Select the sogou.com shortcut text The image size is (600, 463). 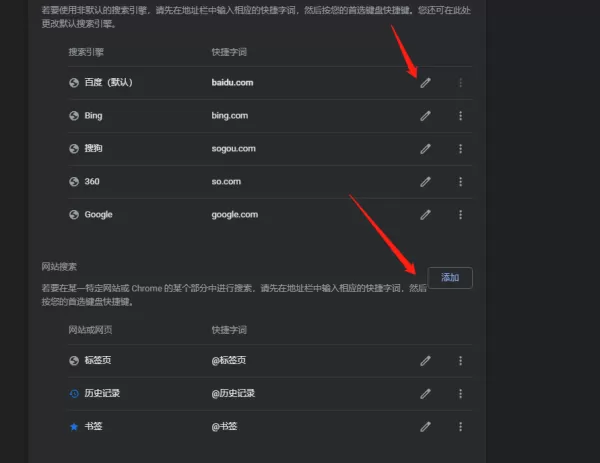coord(233,148)
